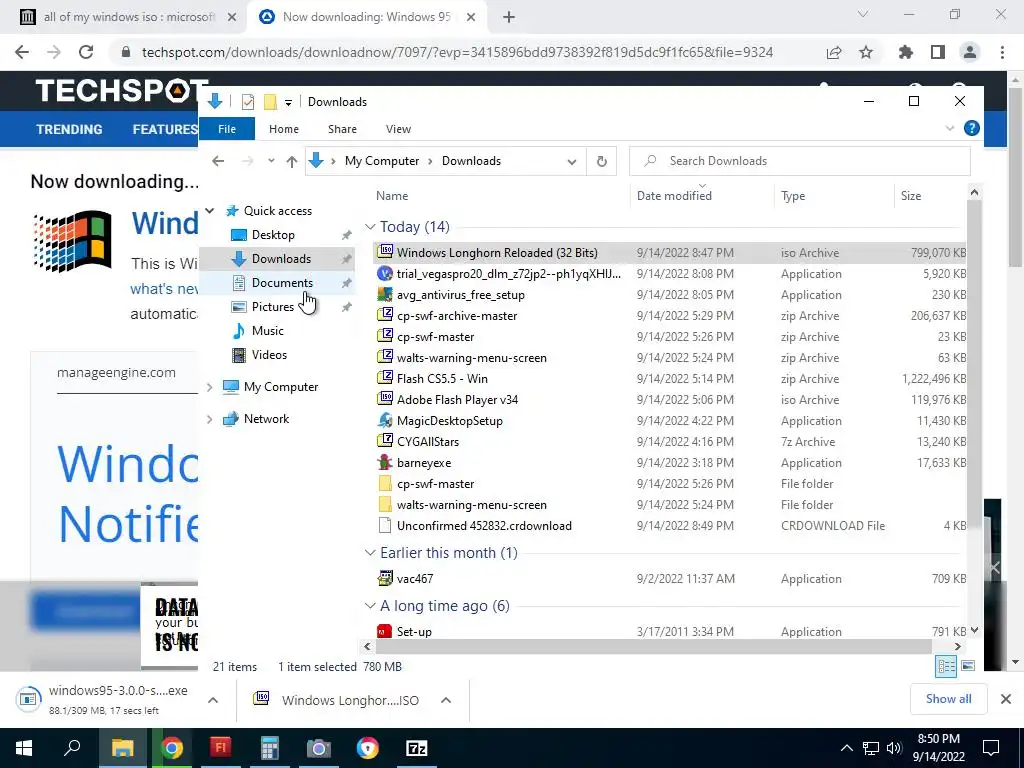Select the barneyexe application icon
Screen dimensions: 1024x768
pyautogui.click(x=385, y=462)
